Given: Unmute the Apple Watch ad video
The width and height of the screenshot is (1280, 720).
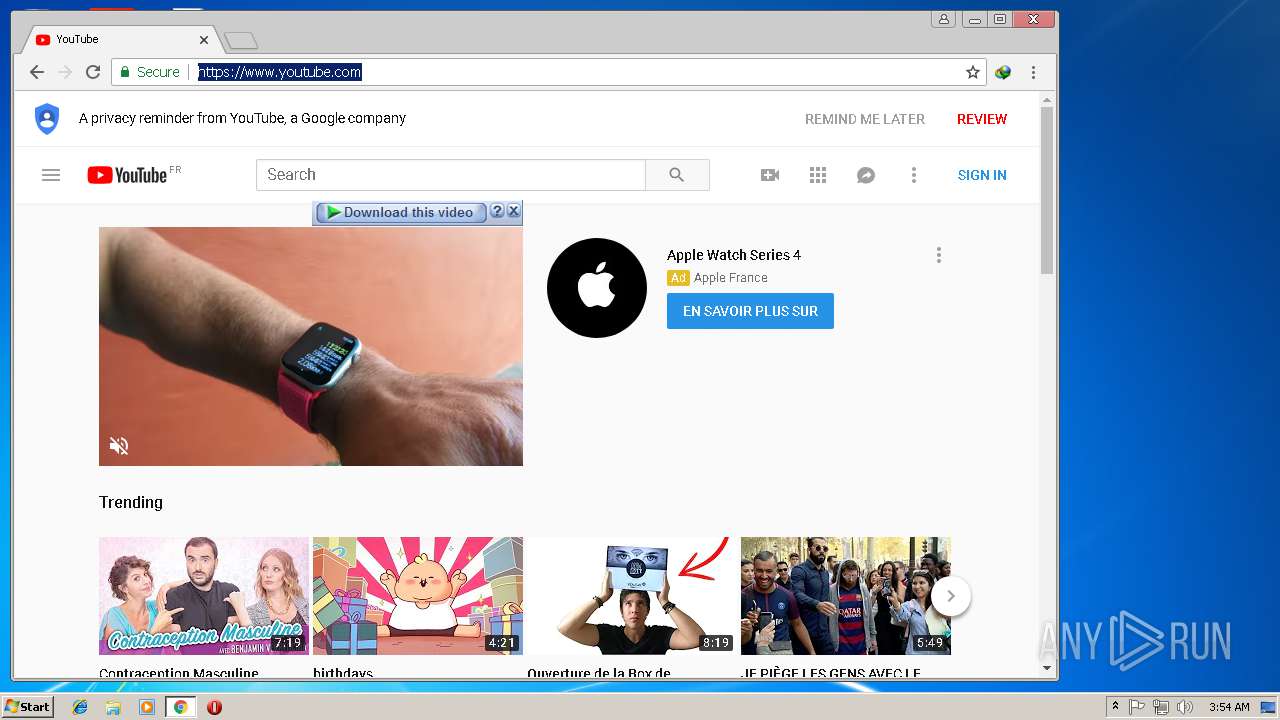Looking at the screenshot, I should [119, 446].
